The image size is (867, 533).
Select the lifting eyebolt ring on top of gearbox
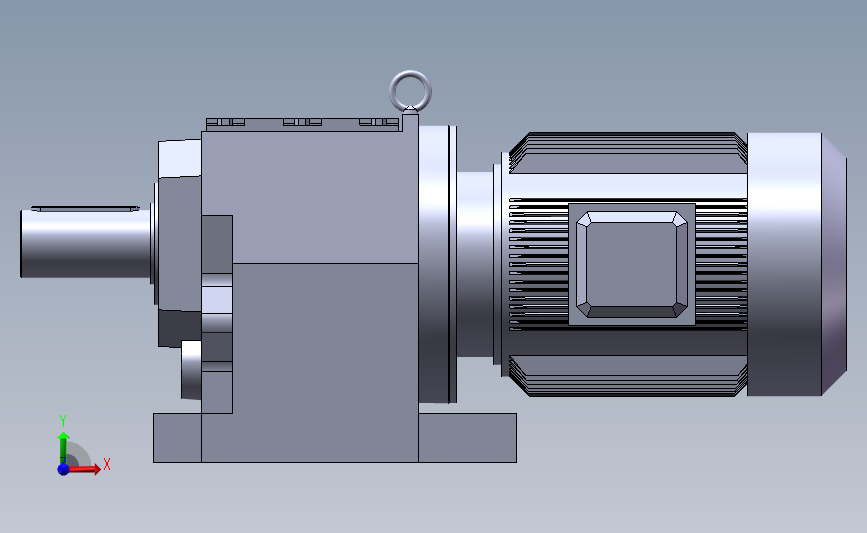coord(410,91)
